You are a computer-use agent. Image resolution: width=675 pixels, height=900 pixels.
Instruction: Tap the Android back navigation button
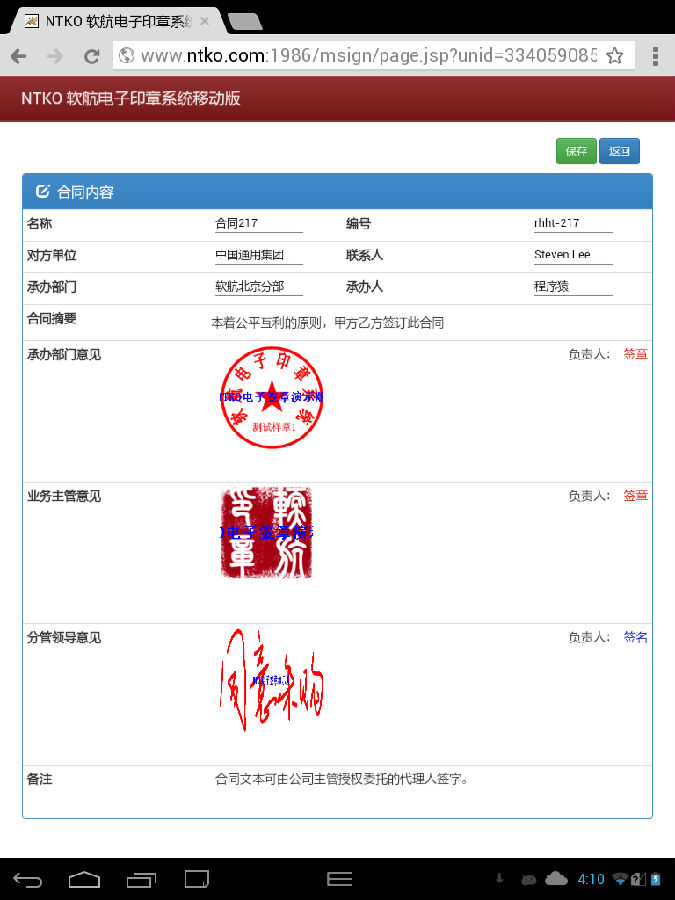(28, 879)
